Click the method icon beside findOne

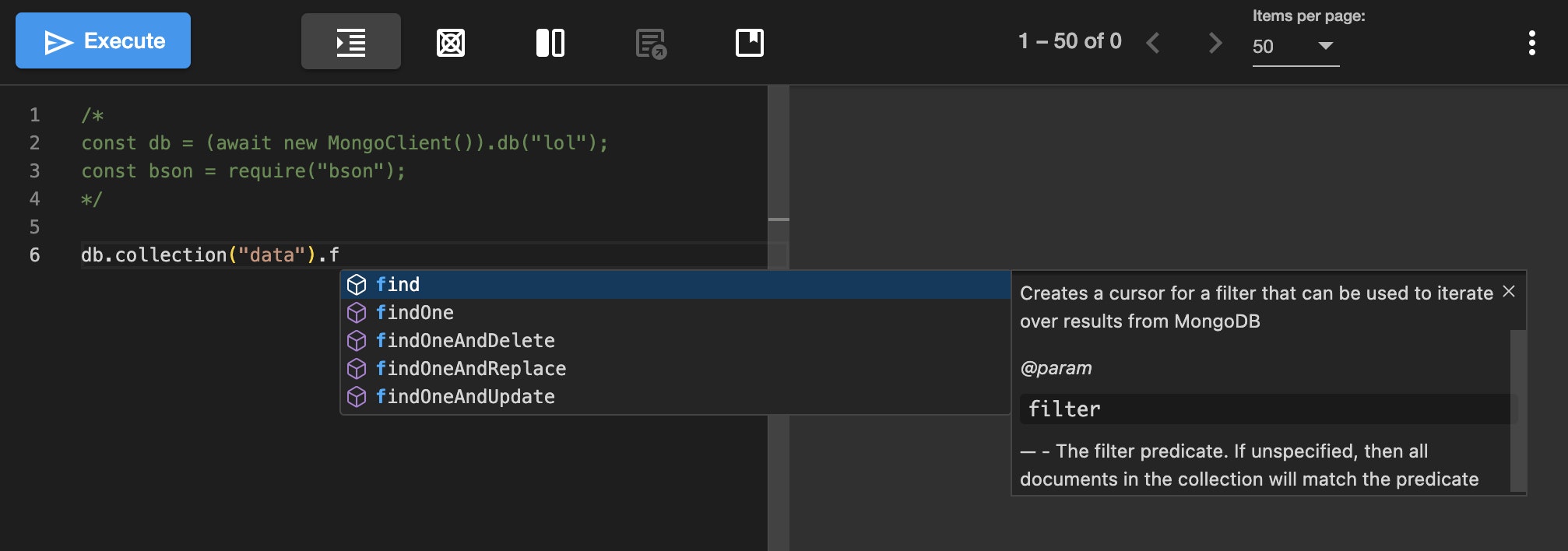[x=357, y=313]
